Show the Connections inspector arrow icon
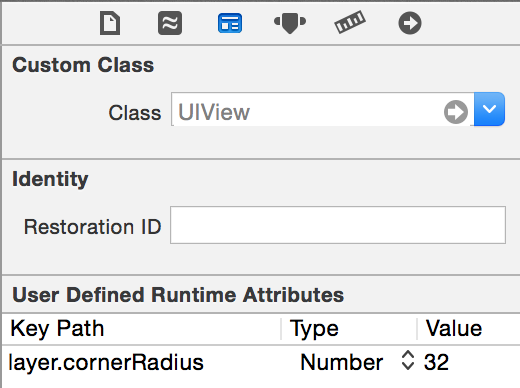This screenshot has width=520, height=388. click(410, 23)
